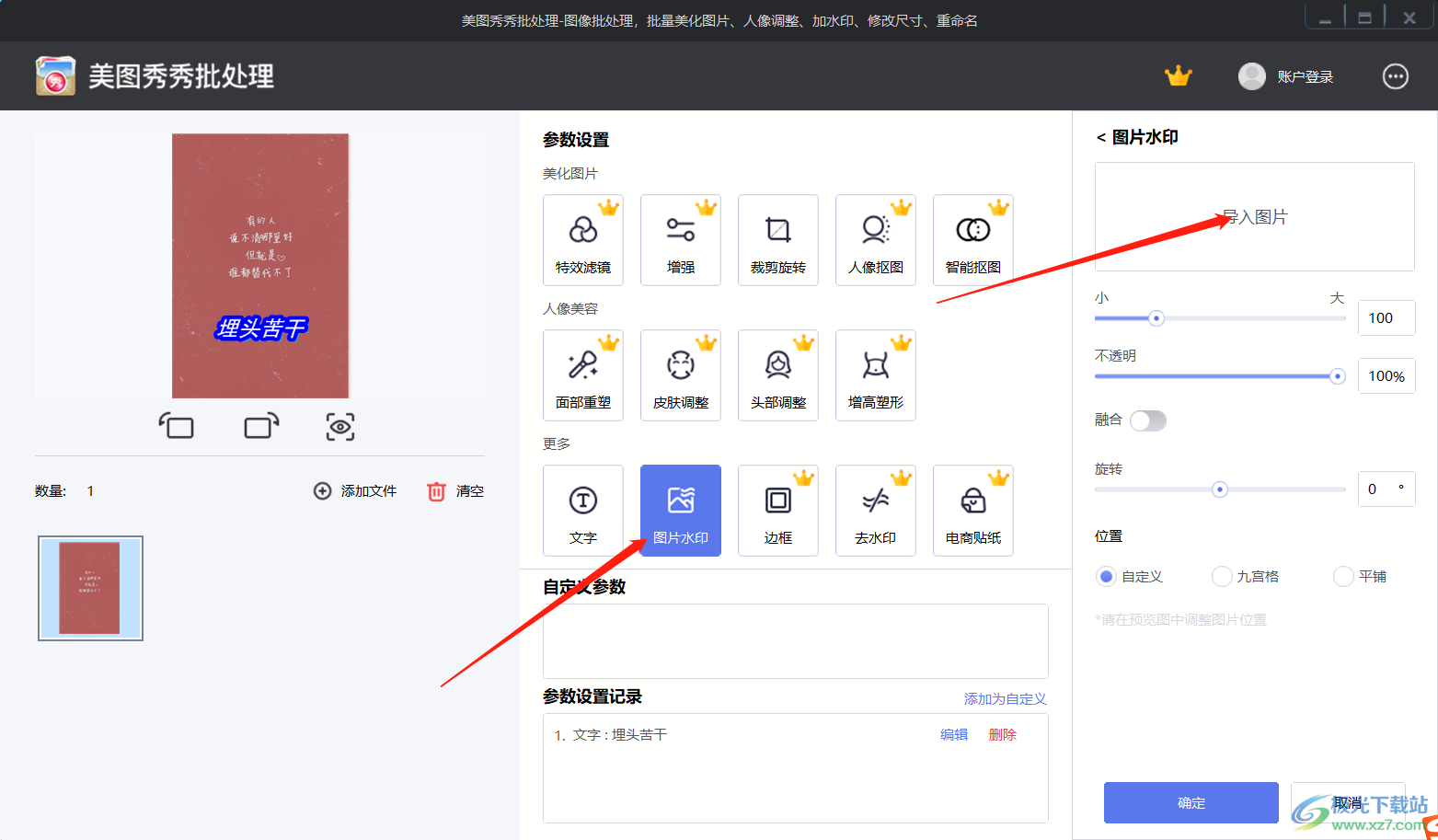Open the more options ellipsis menu
Viewport: 1438px width, 840px height.
pos(1396,76)
